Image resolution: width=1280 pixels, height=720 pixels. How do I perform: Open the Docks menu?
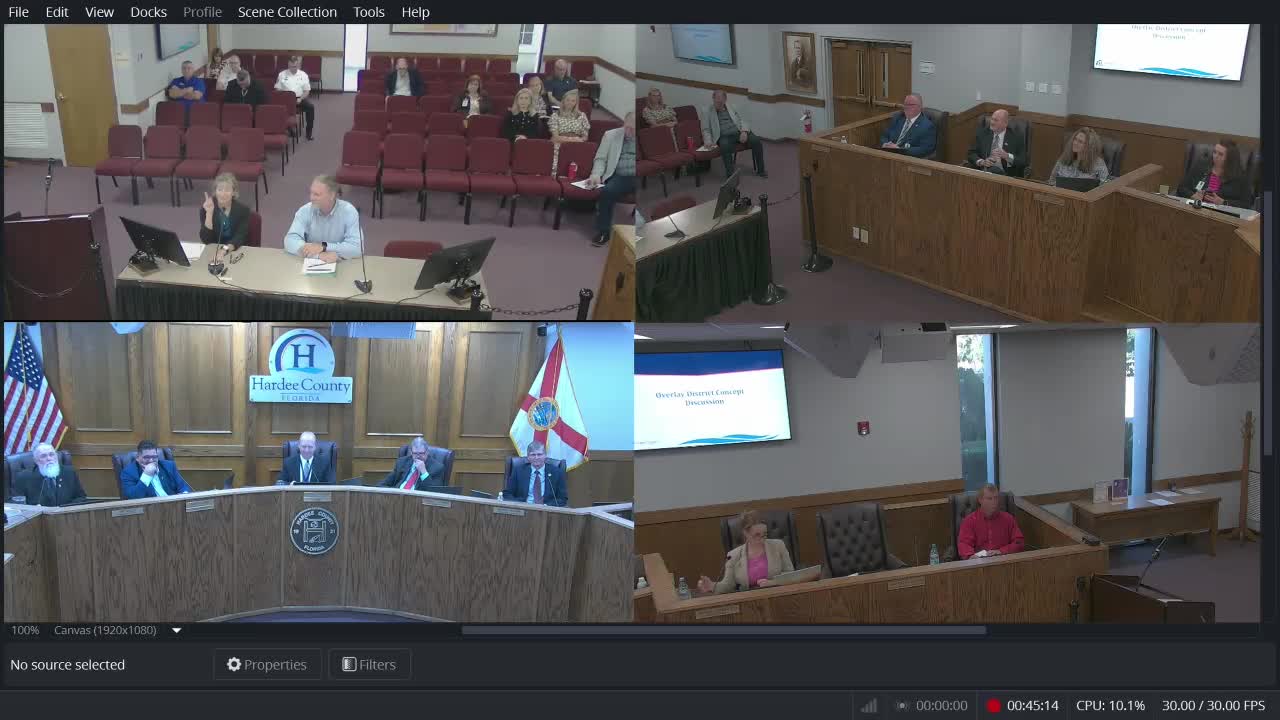tap(148, 12)
